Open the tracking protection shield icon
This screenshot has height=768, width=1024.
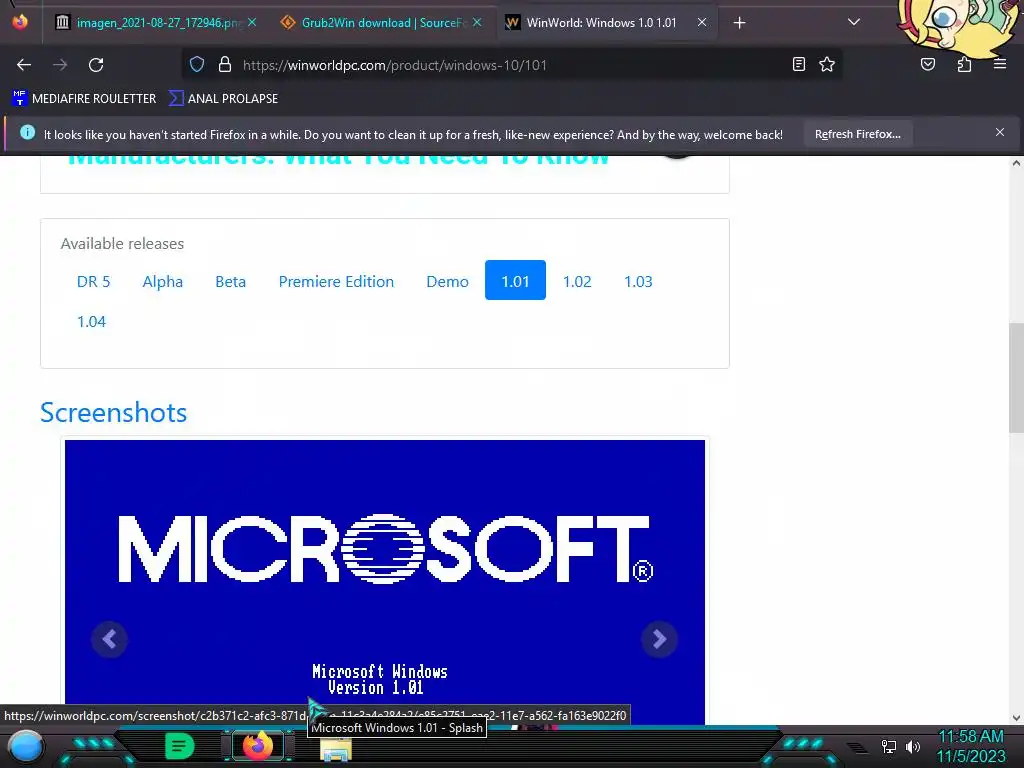pos(197,65)
